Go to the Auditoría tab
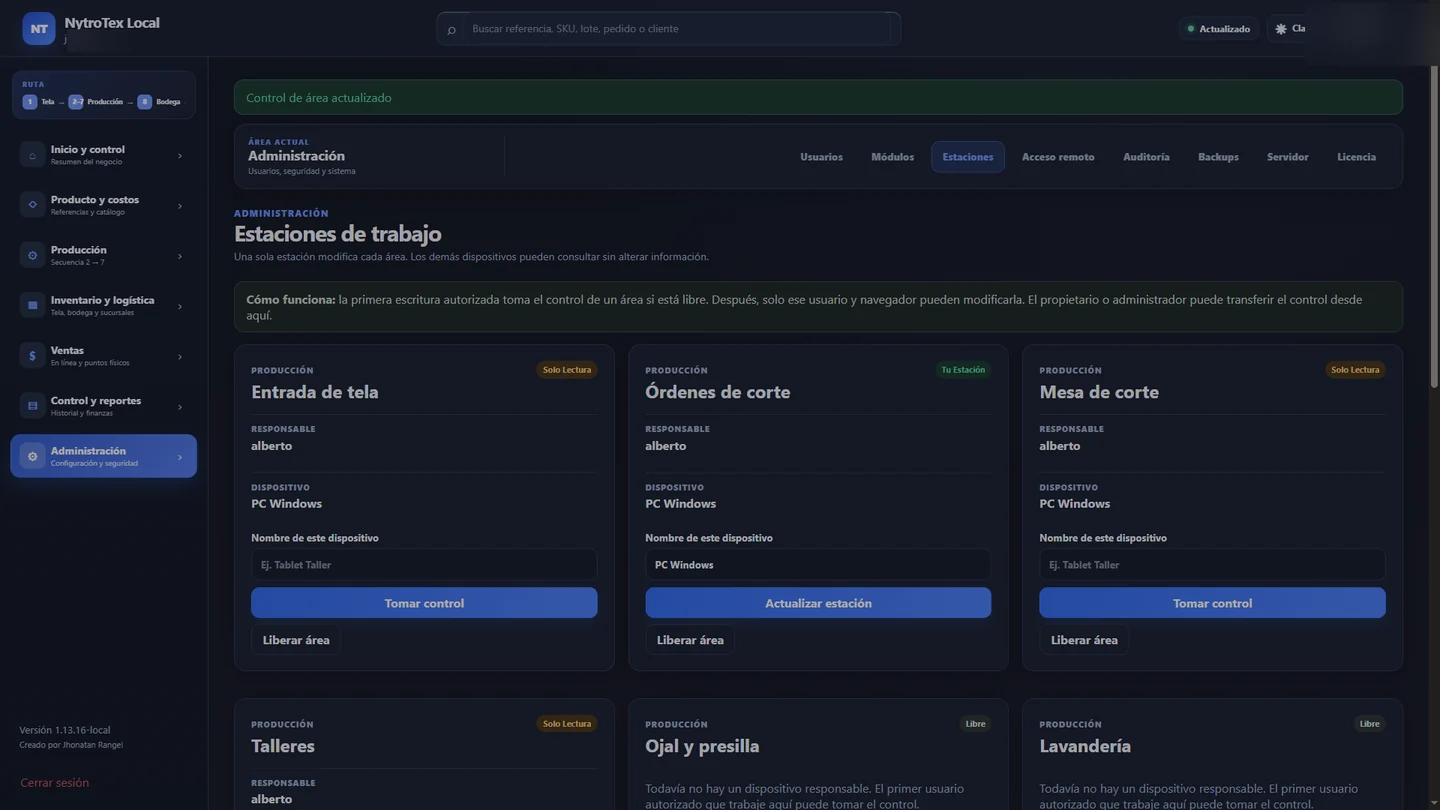This screenshot has height=810, width=1440. (1146, 157)
